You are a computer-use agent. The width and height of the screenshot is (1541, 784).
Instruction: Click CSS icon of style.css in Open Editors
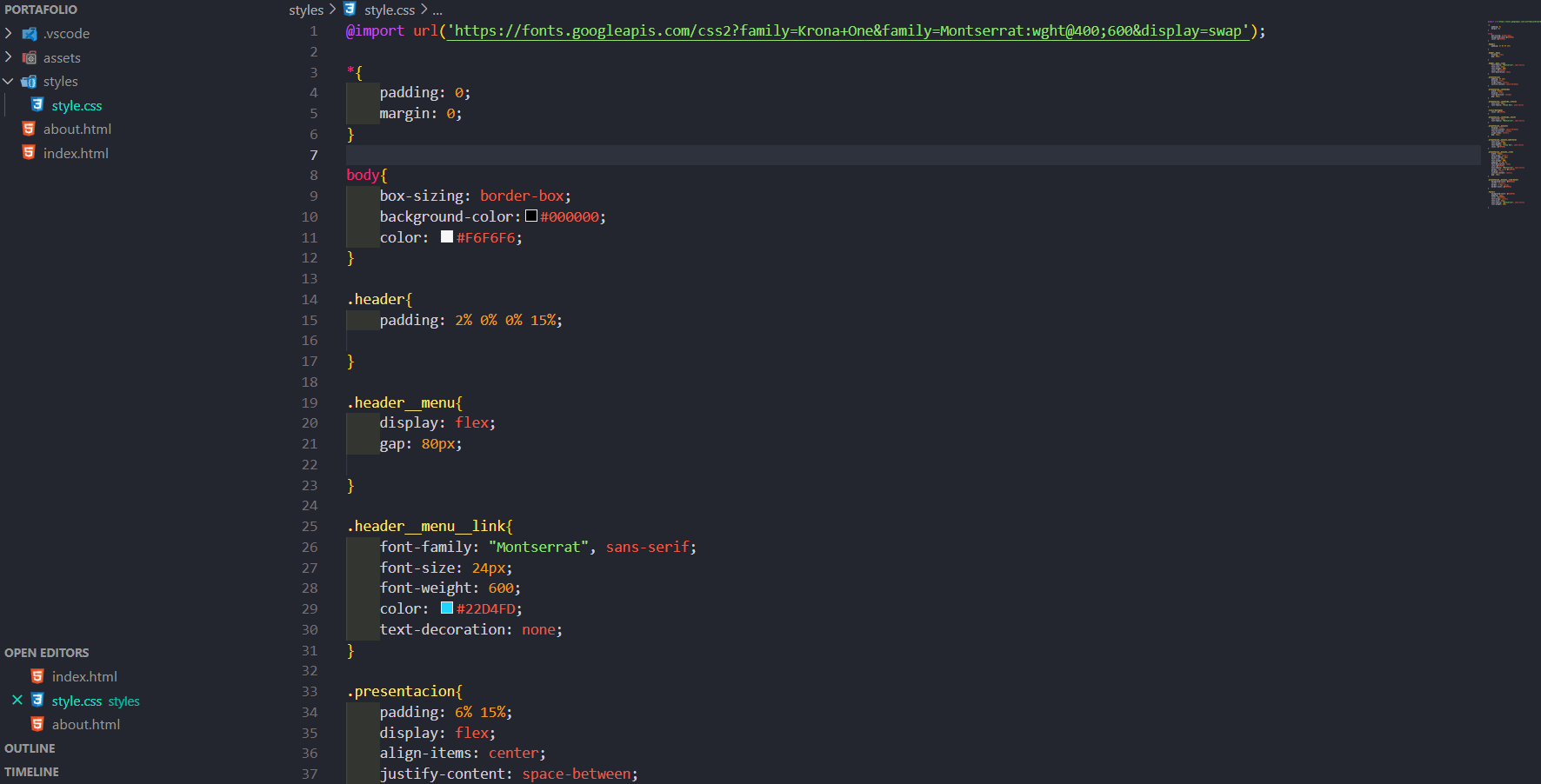[x=37, y=701]
